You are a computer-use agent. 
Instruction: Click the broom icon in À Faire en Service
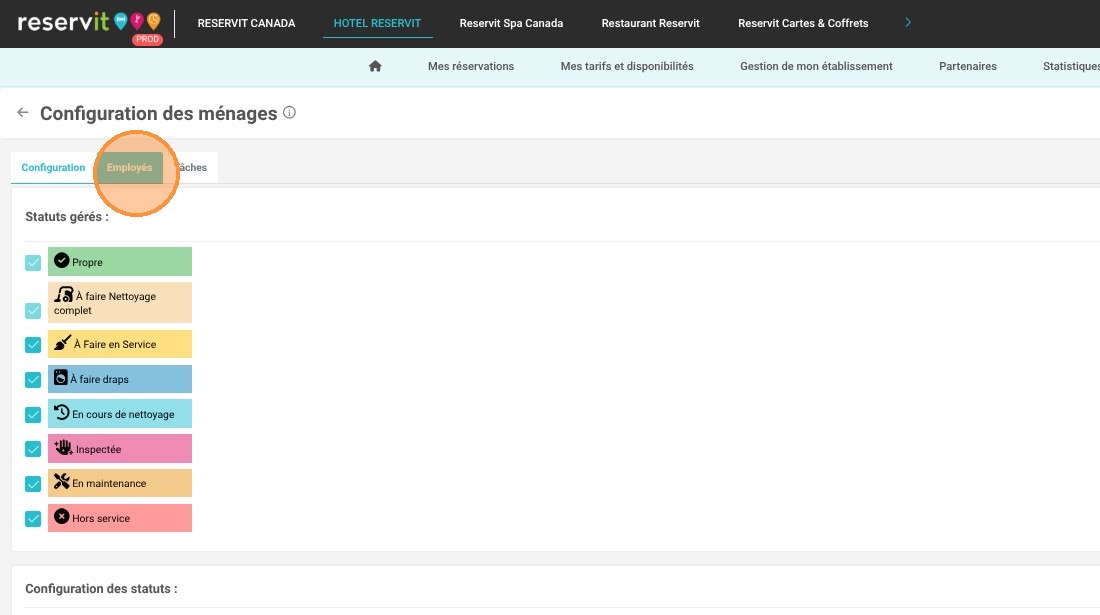pyautogui.click(x=62, y=343)
